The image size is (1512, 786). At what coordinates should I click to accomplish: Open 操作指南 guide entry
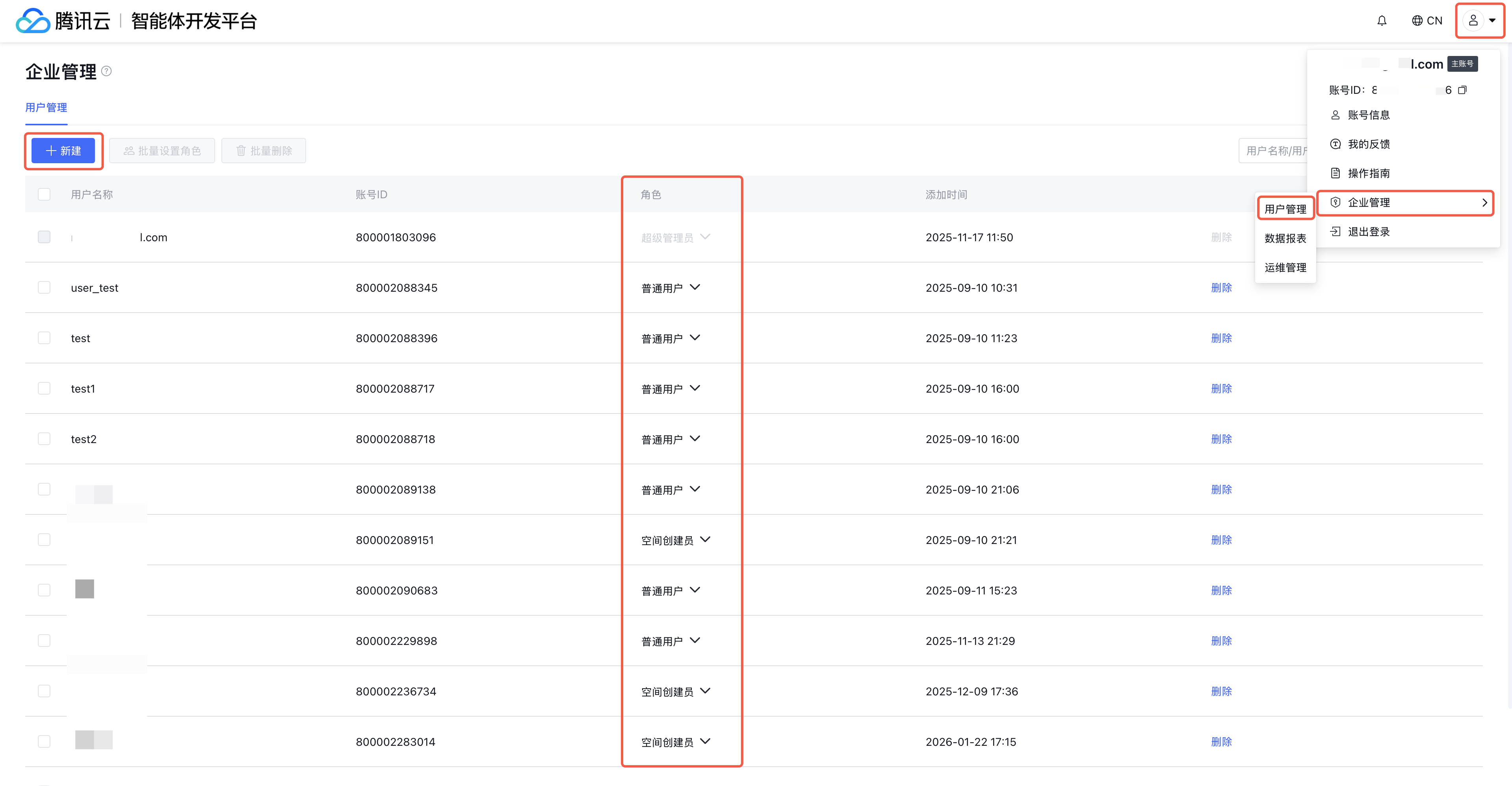pyautogui.click(x=1368, y=173)
